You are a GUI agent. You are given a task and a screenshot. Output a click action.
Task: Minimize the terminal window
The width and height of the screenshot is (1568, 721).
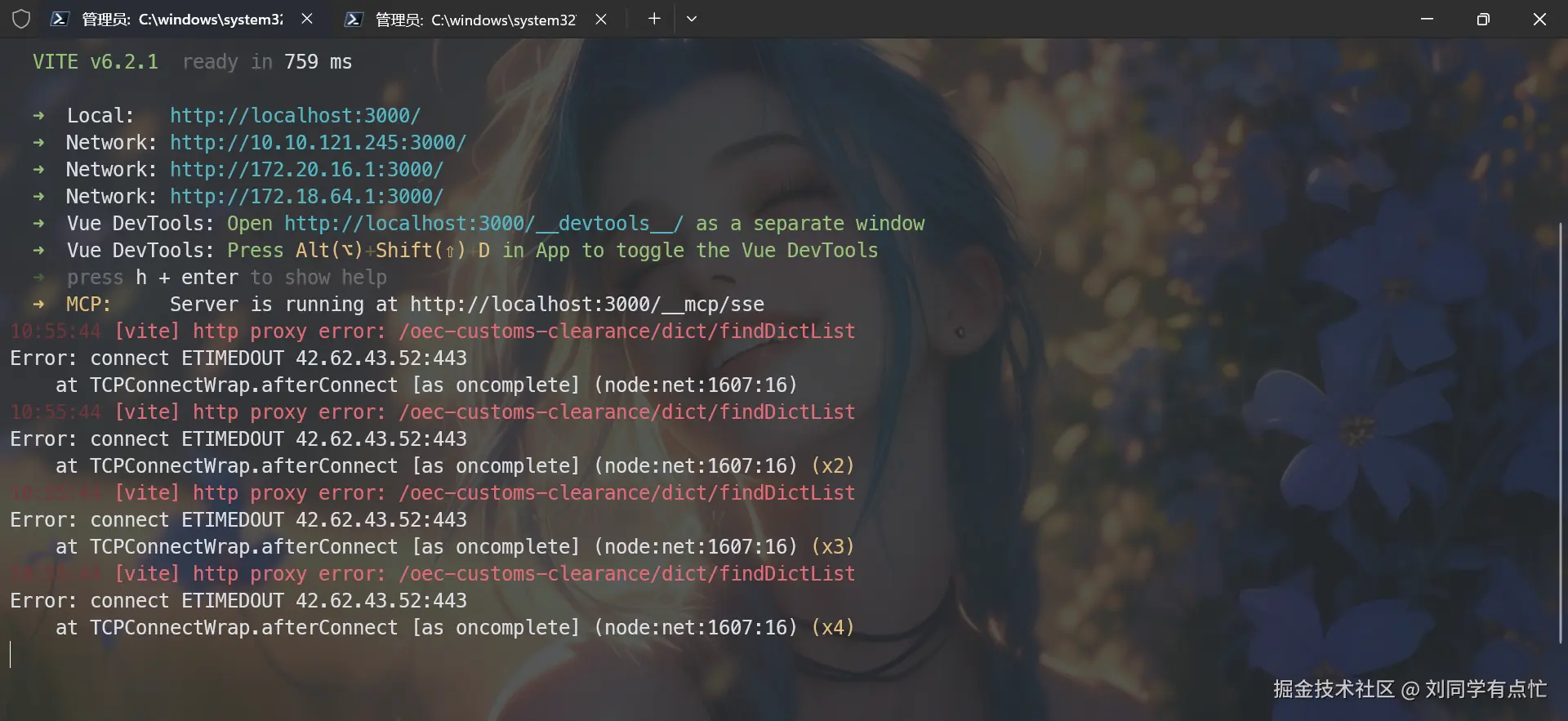pos(1427,19)
